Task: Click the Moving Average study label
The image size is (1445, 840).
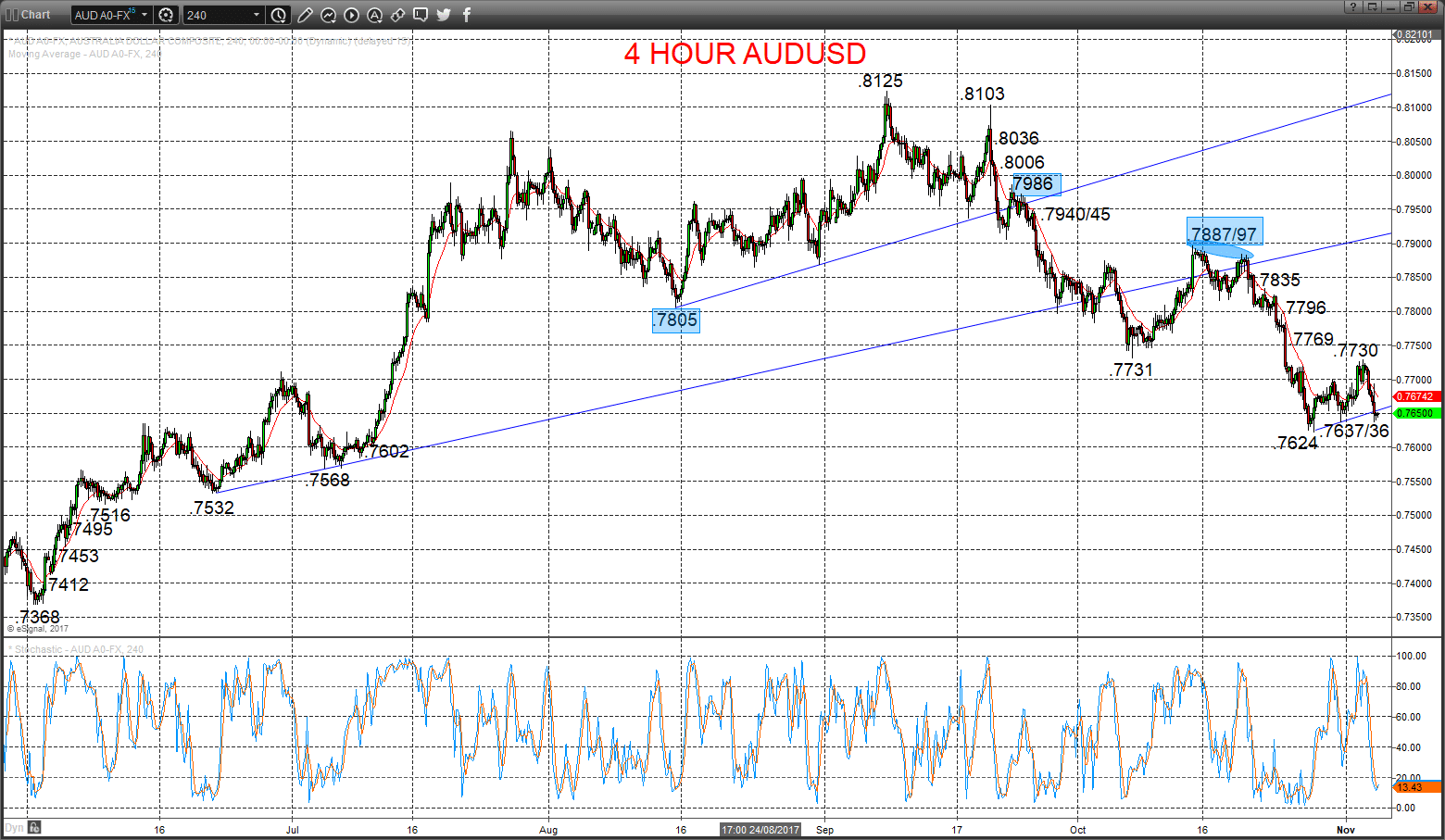Action: click(x=84, y=54)
